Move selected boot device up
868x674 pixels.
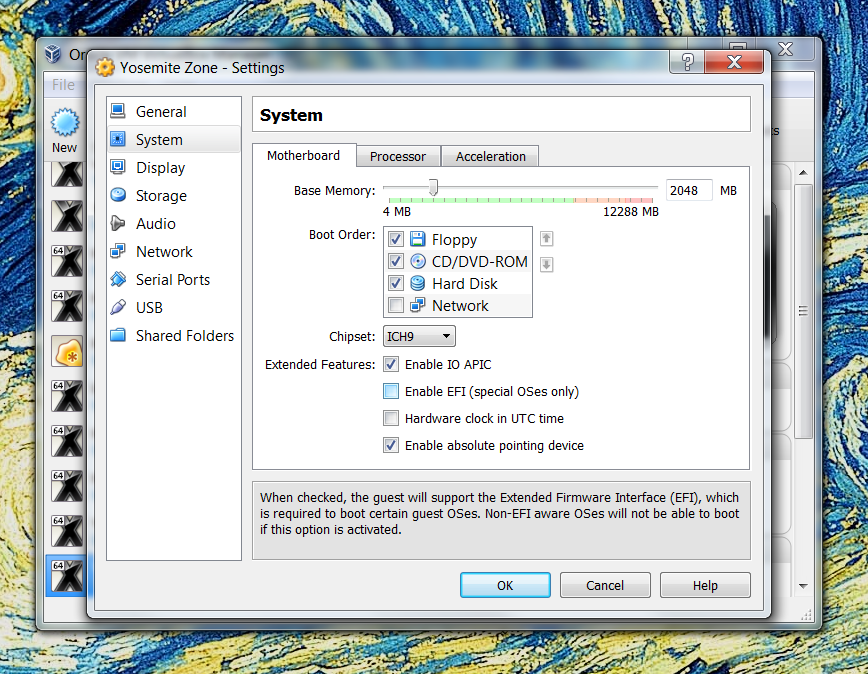(x=546, y=239)
